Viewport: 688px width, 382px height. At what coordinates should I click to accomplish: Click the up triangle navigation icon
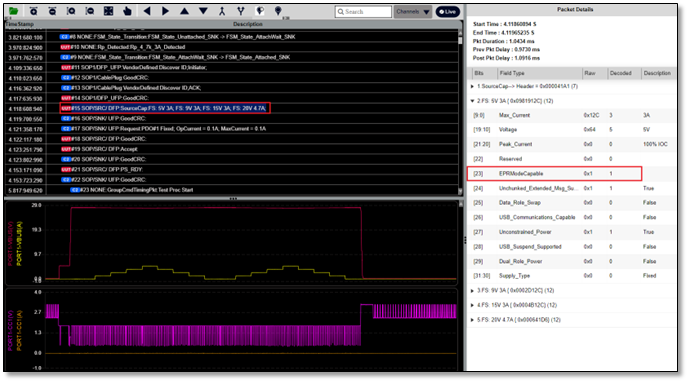(184, 11)
